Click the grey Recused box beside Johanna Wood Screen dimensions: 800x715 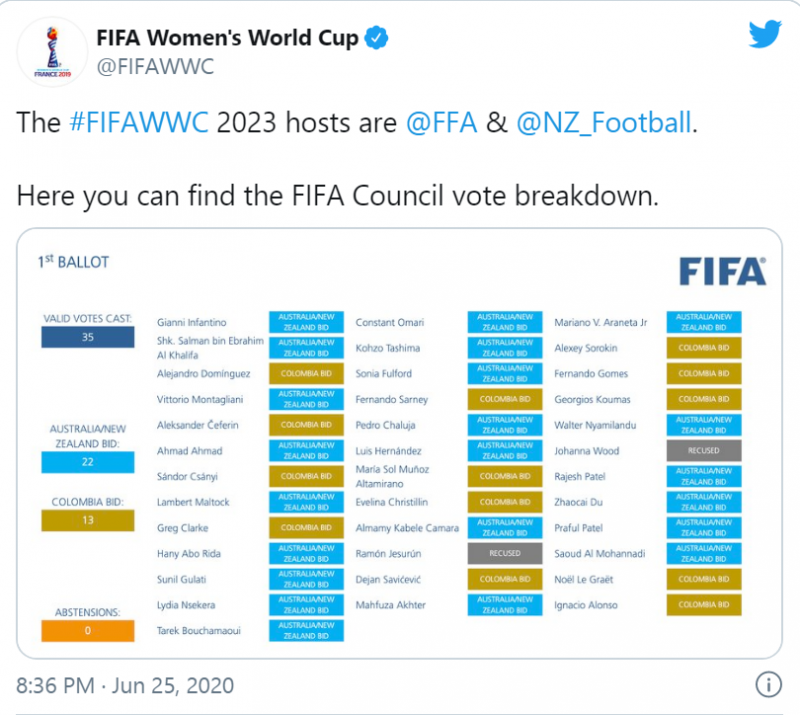pyautogui.click(x=704, y=451)
